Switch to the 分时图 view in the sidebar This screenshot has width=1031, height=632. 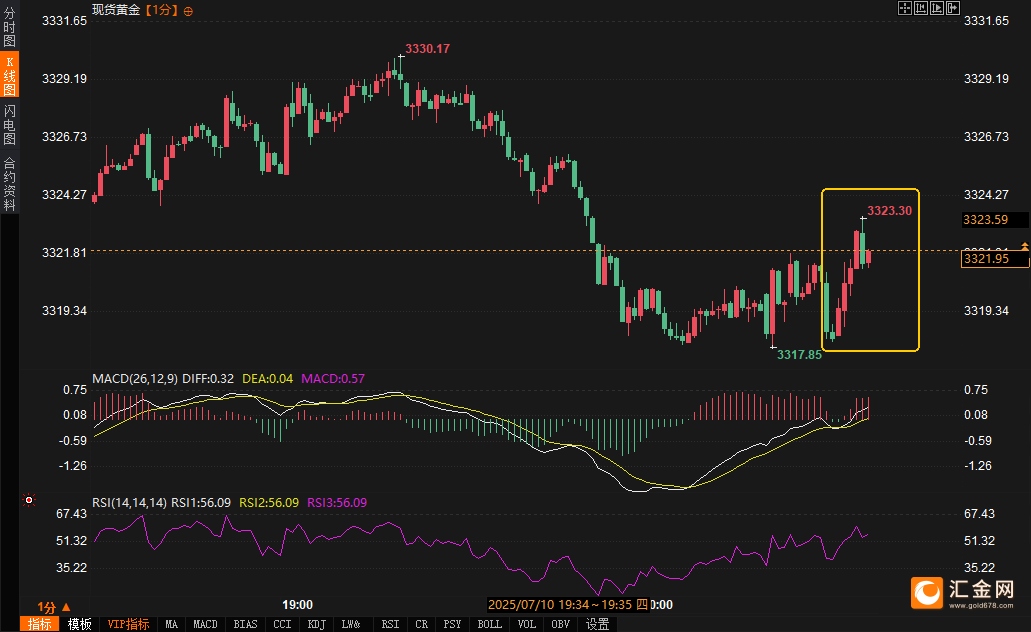click(x=9, y=26)
